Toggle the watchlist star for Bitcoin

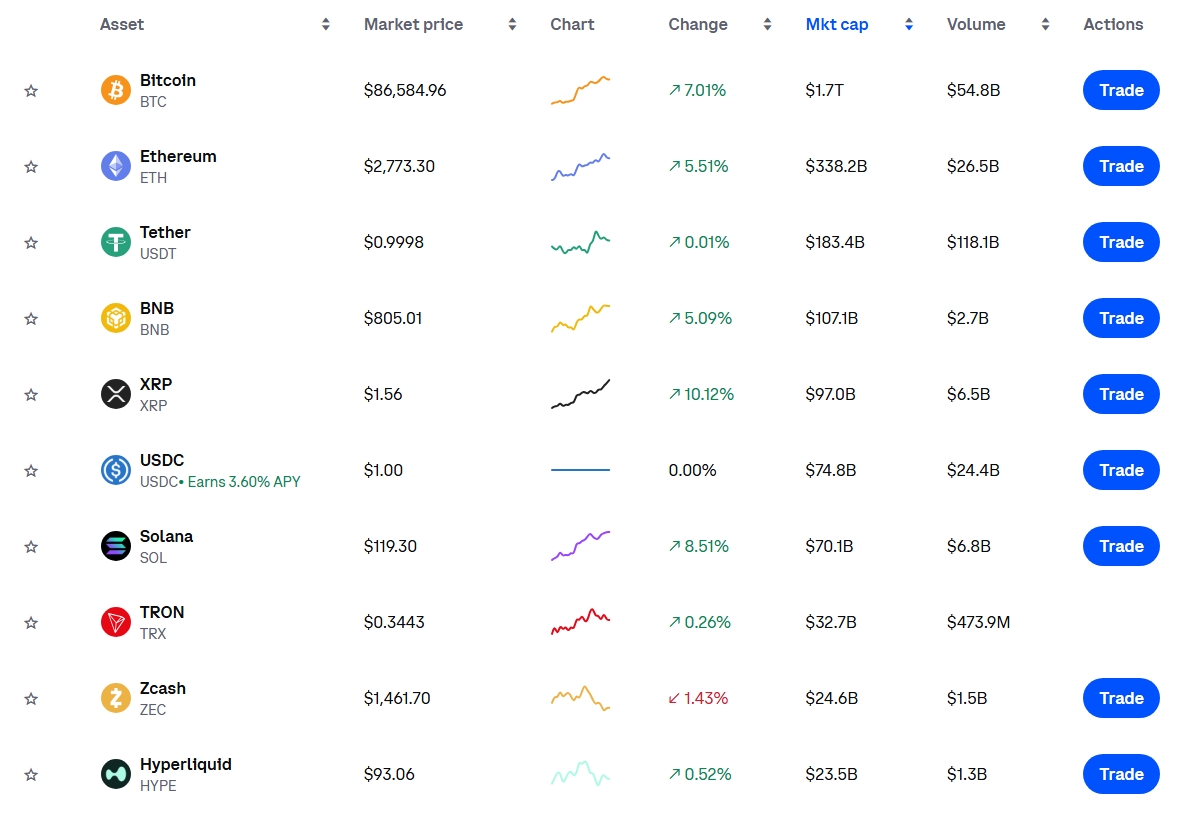point(31,91)
